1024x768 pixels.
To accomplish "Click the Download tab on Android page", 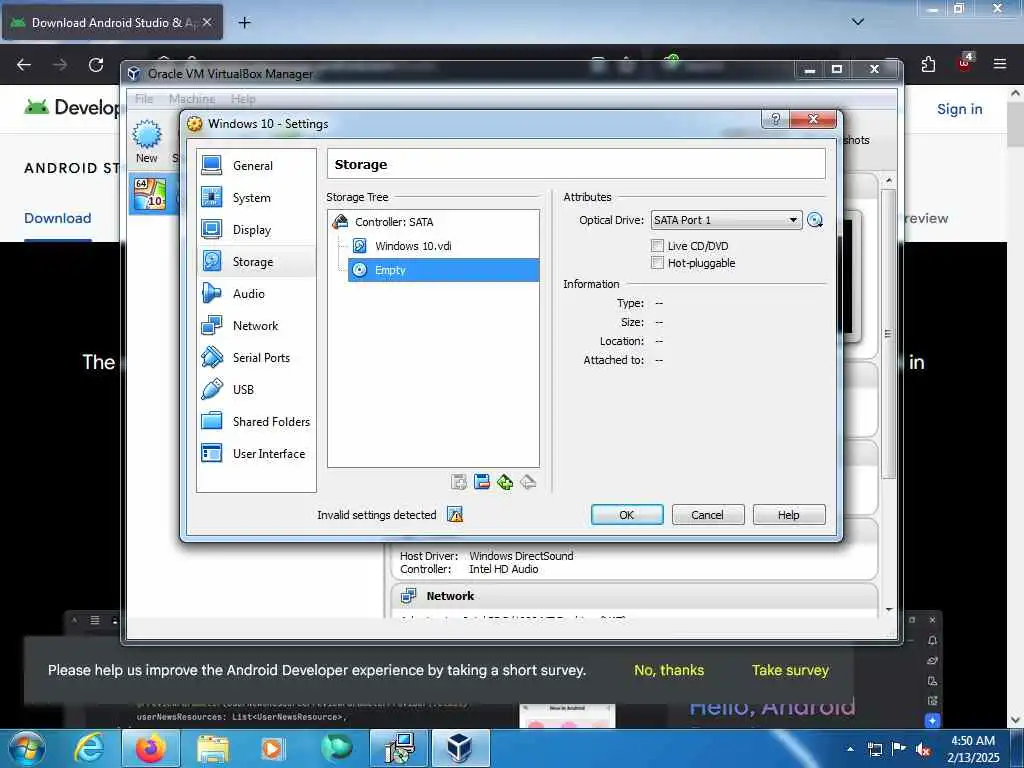I will coord(57,218).
